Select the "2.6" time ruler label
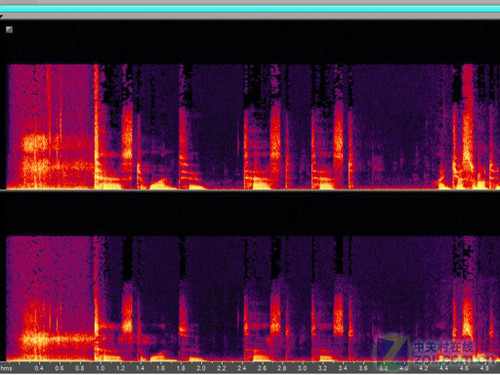 [262, 368]
